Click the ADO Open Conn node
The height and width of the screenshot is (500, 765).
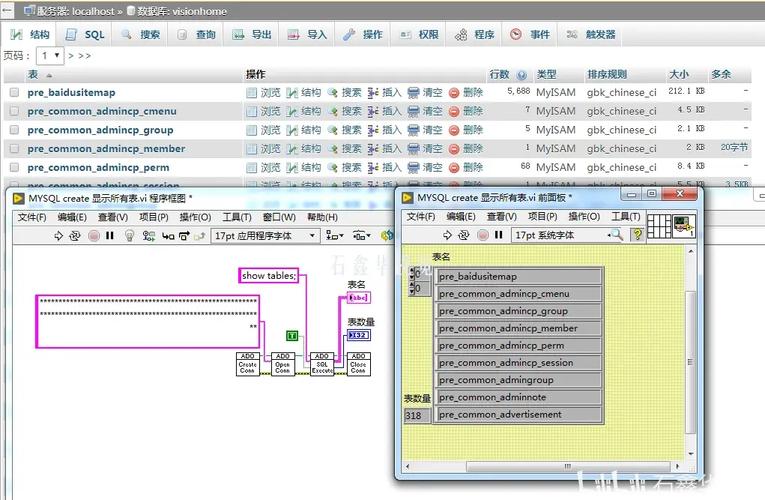coord(282,364)
